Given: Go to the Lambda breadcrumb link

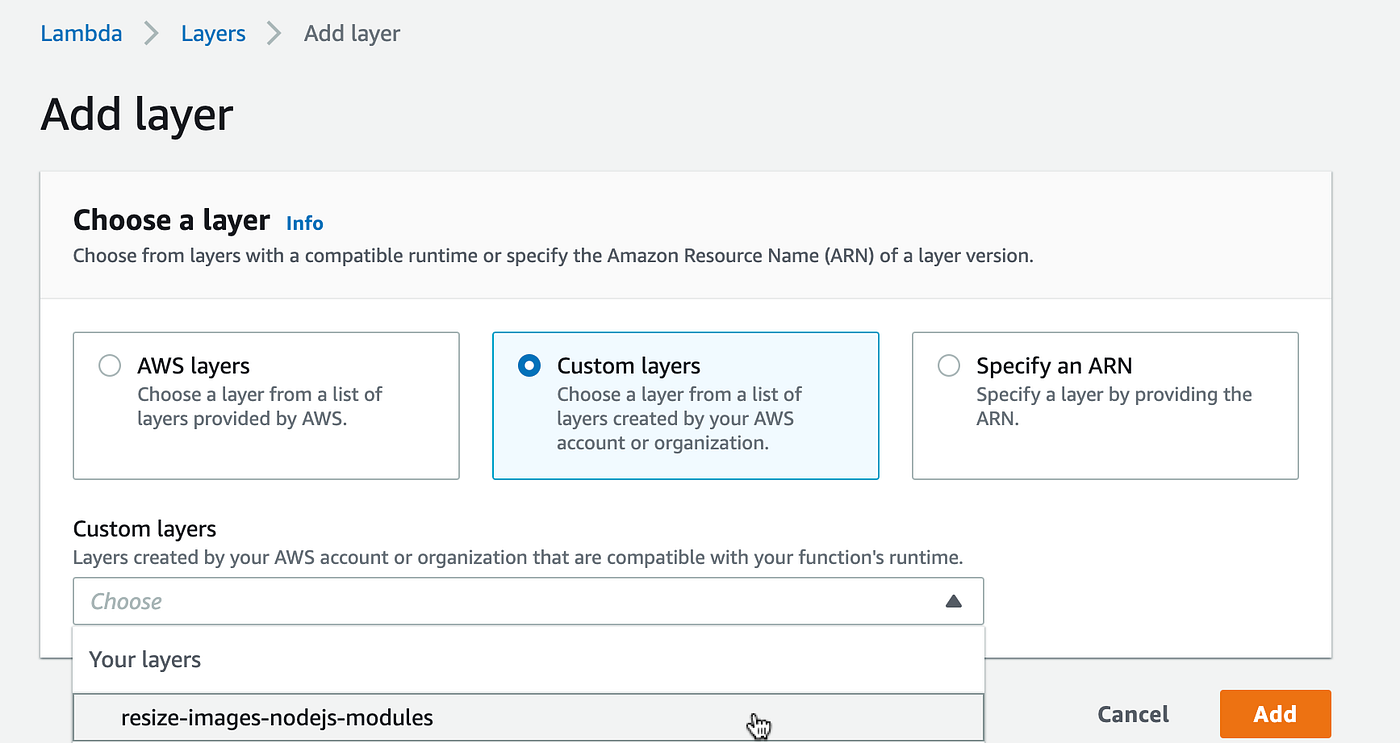Looking at the screenshot, I should tap(81, 33).
